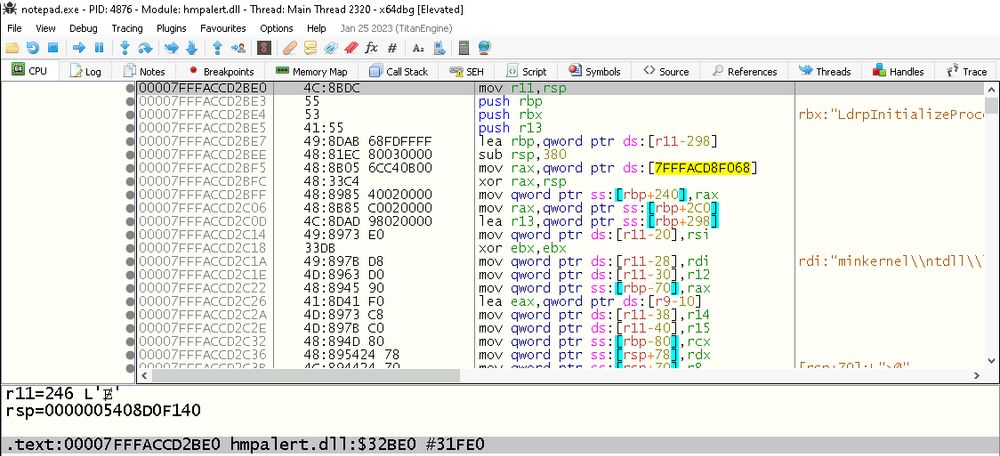Open string search with the Az icon
Viewport: 1000px width, 456px height.
[418, 48]
